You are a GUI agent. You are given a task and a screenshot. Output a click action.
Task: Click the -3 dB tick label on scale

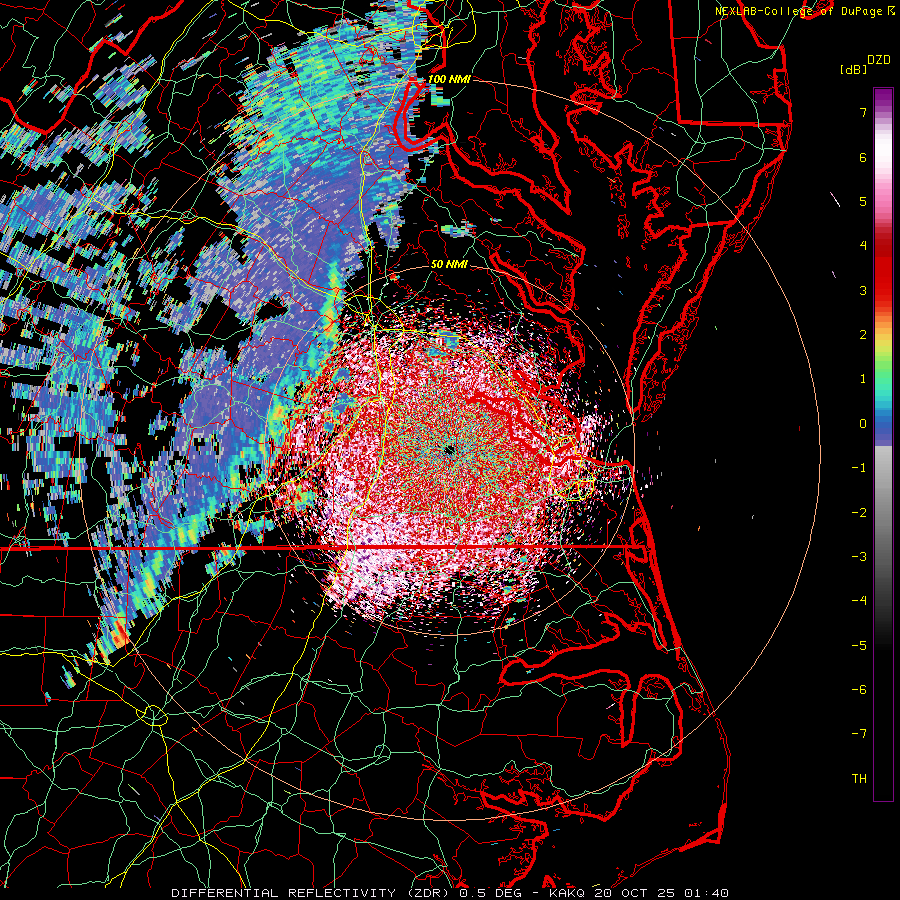[x=859, y=557]
